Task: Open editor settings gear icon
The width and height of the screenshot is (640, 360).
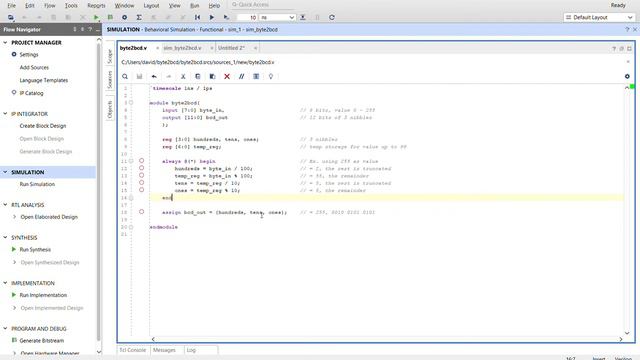Action: (627, 76)
